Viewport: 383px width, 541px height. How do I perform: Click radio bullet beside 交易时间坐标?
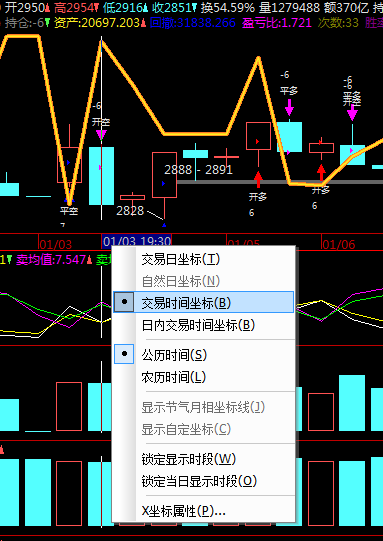(124, 302)
